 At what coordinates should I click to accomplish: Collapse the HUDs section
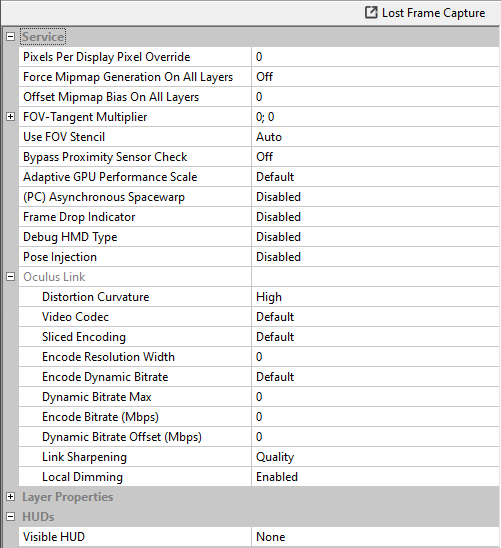[10, 517]
